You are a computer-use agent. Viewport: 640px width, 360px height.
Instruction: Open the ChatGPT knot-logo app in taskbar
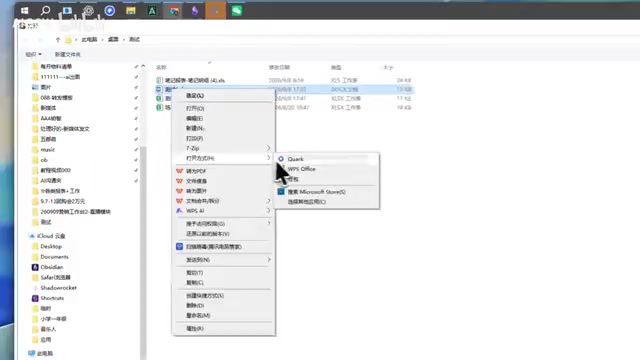tap(88, 11)
